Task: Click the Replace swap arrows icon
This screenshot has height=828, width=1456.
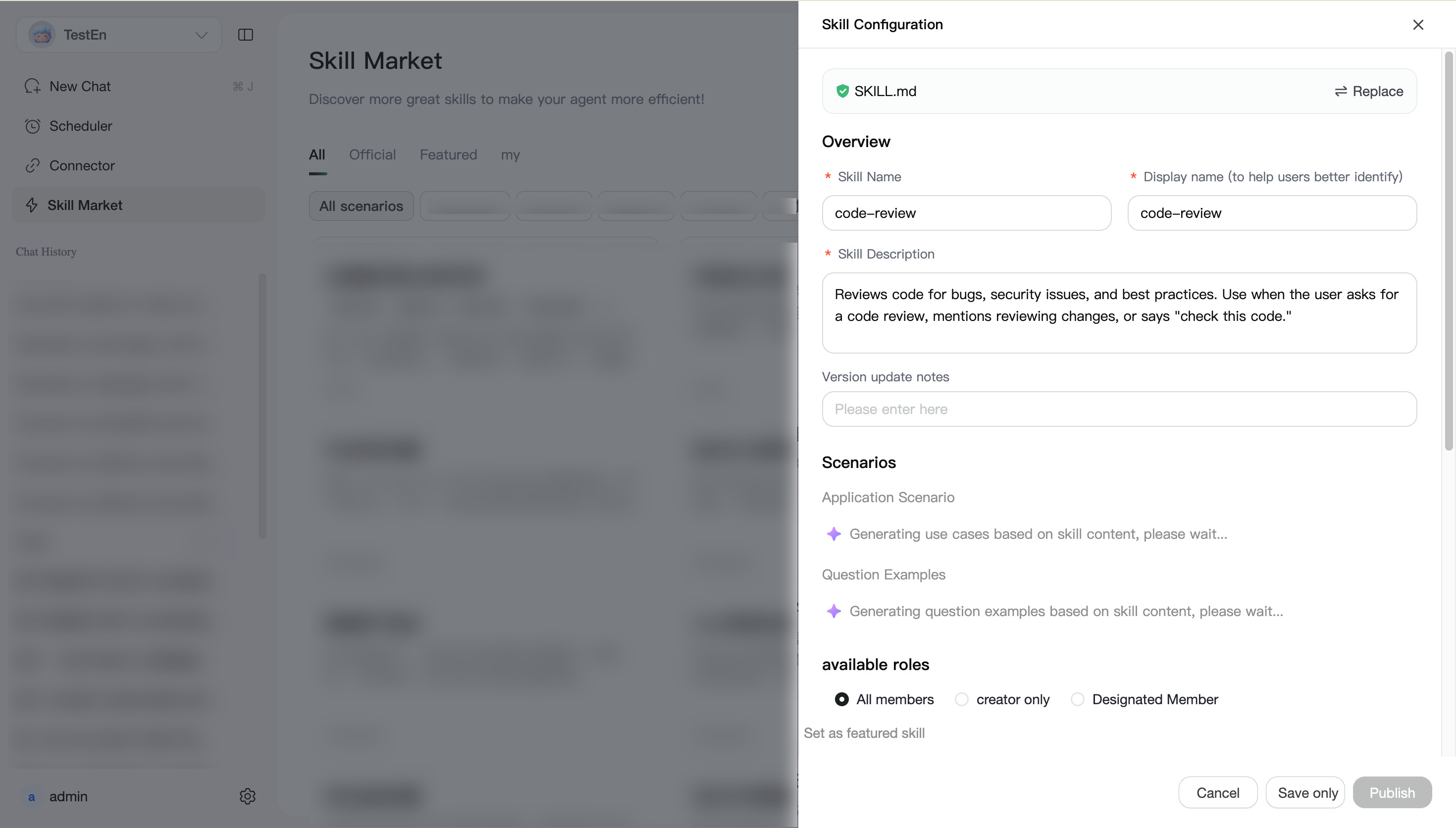Action: click(1341, 91)
